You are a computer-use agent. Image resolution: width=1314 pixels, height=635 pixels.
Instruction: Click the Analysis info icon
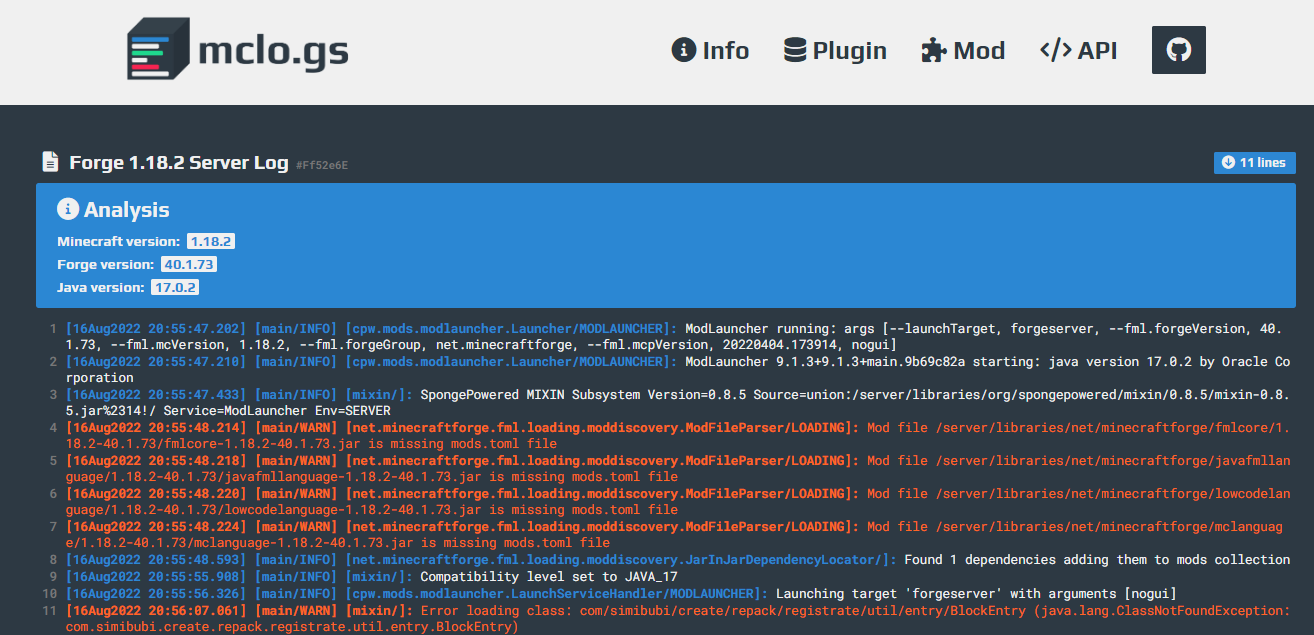68,209
